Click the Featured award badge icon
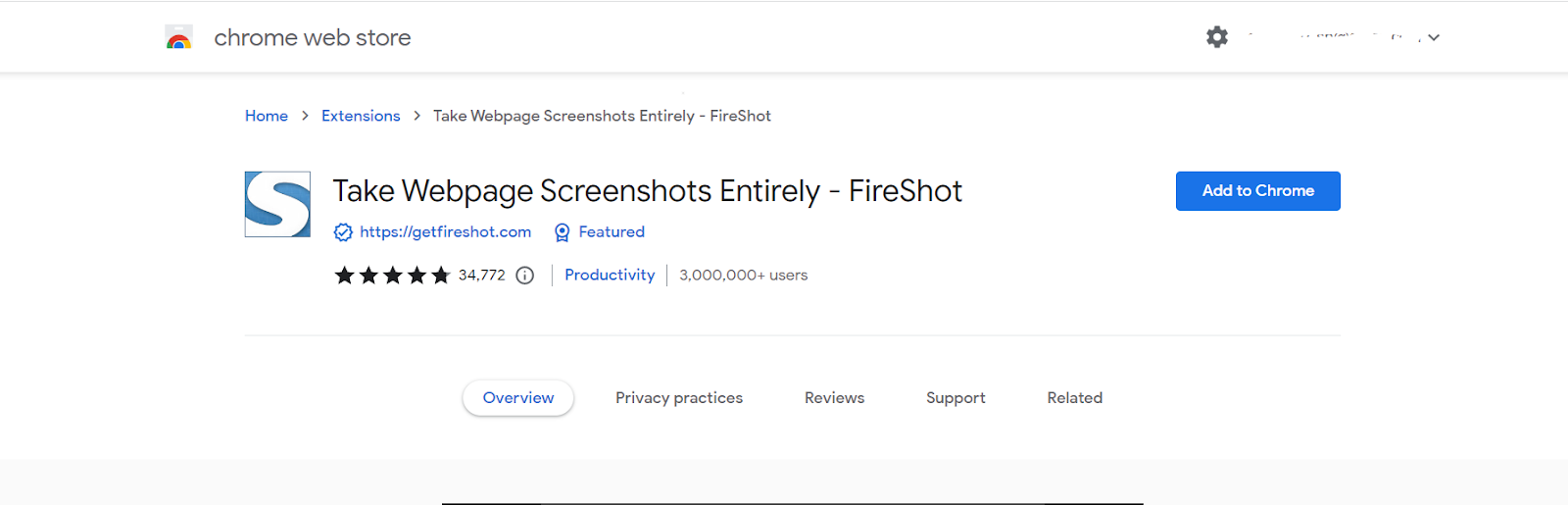Screen dimensions: 1568x505 tap(563, 232)
